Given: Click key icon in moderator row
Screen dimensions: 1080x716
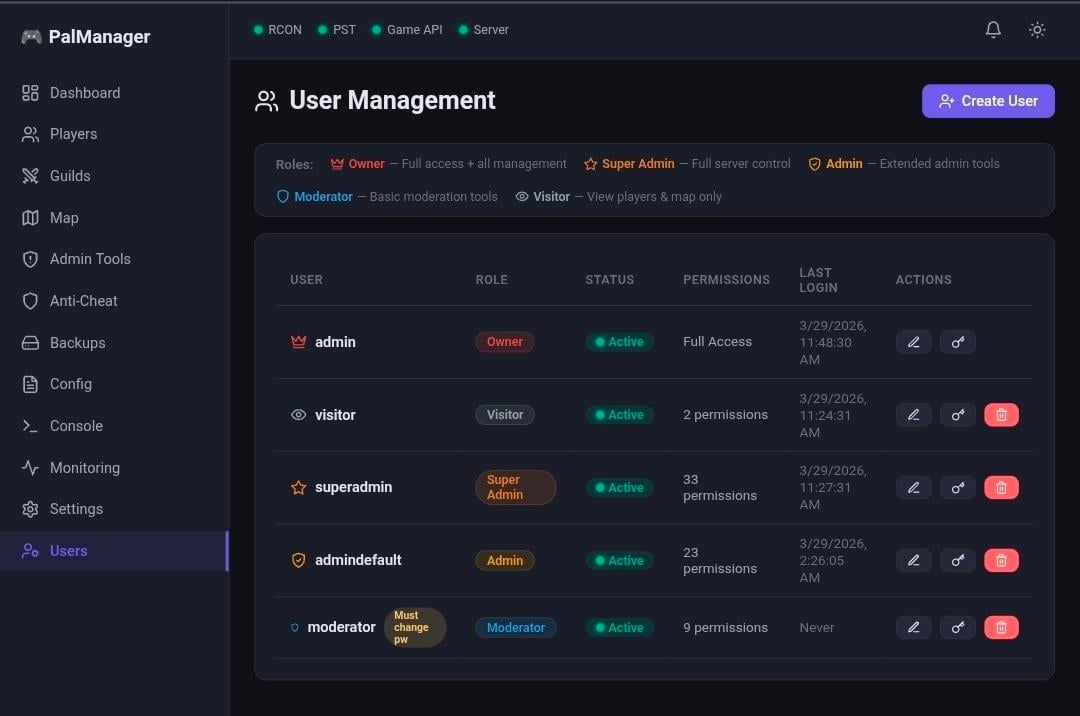Looking at the screenshot, I should pyautogui.click(x=957, y=628).
